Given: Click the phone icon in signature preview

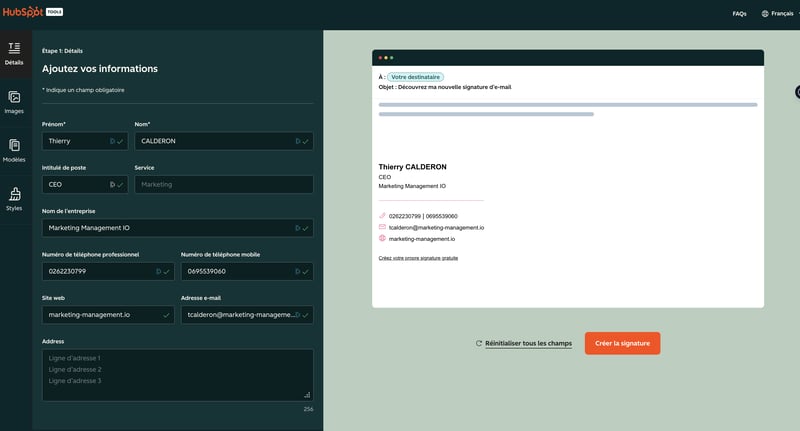Looking at the screenshot, I should (382, 216).
